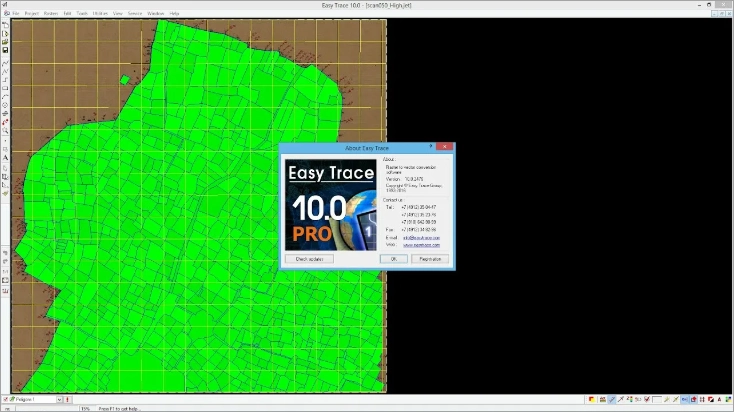Viewport: 734px width, 412px height.
Task: Select the curved polyline tracing tool
Action: 5,63
